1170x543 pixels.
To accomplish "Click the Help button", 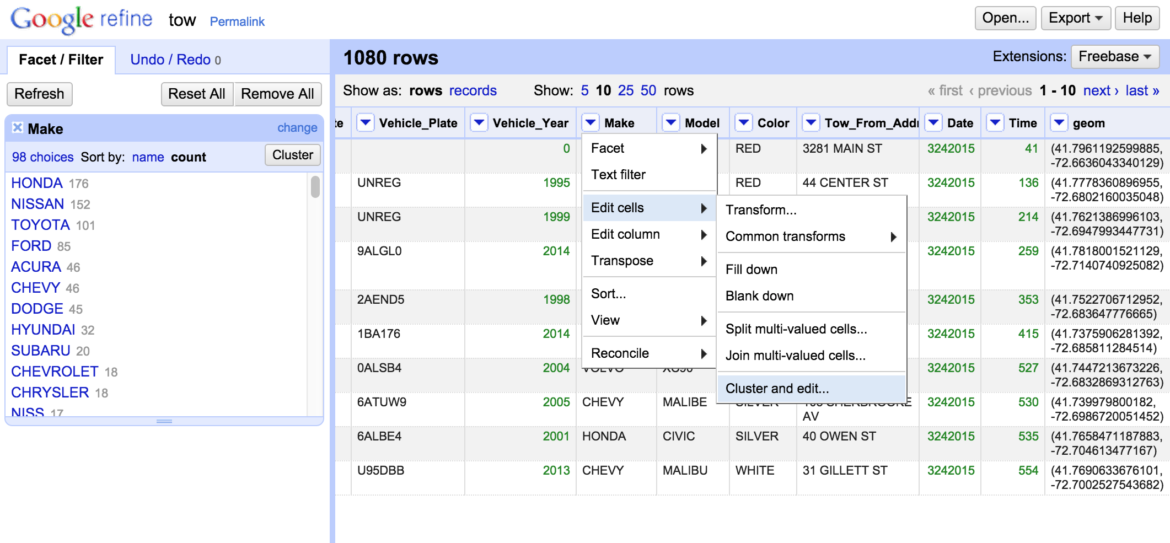I will 1137,18.
